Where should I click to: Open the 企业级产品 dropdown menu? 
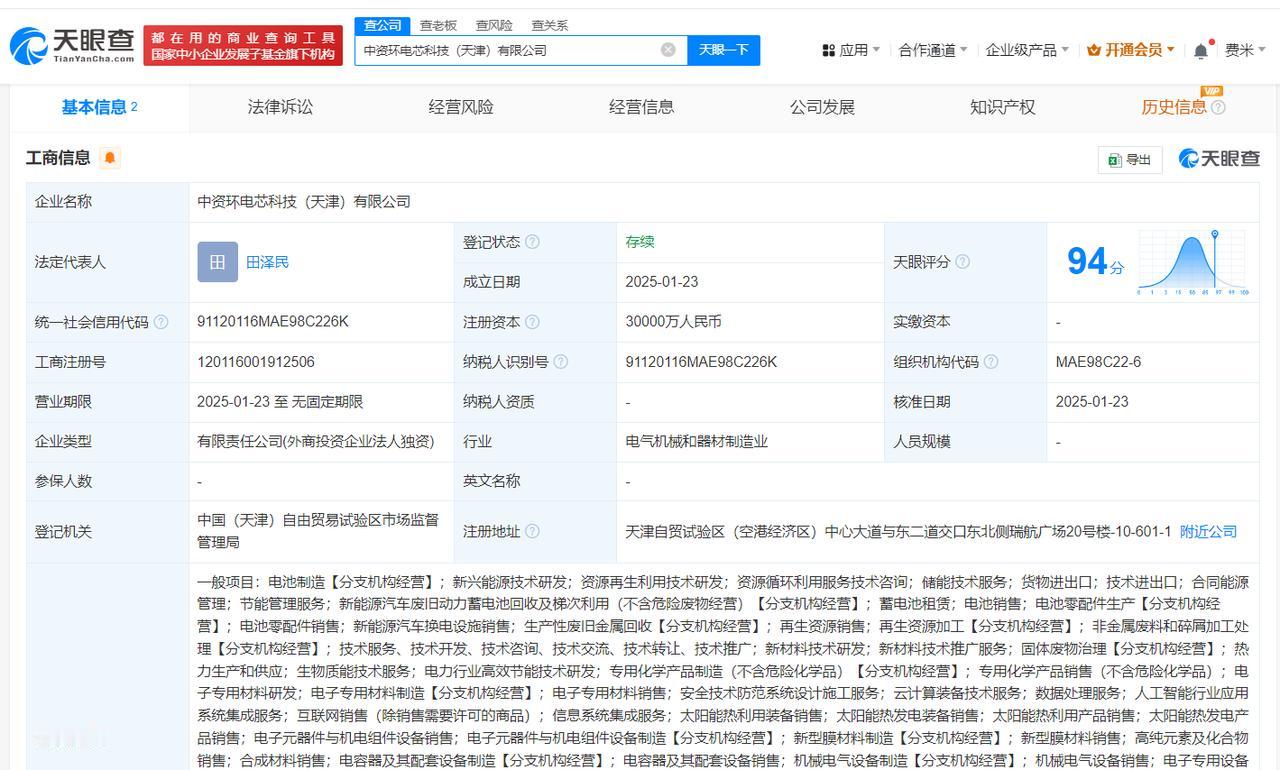(x=1027, y=50)
